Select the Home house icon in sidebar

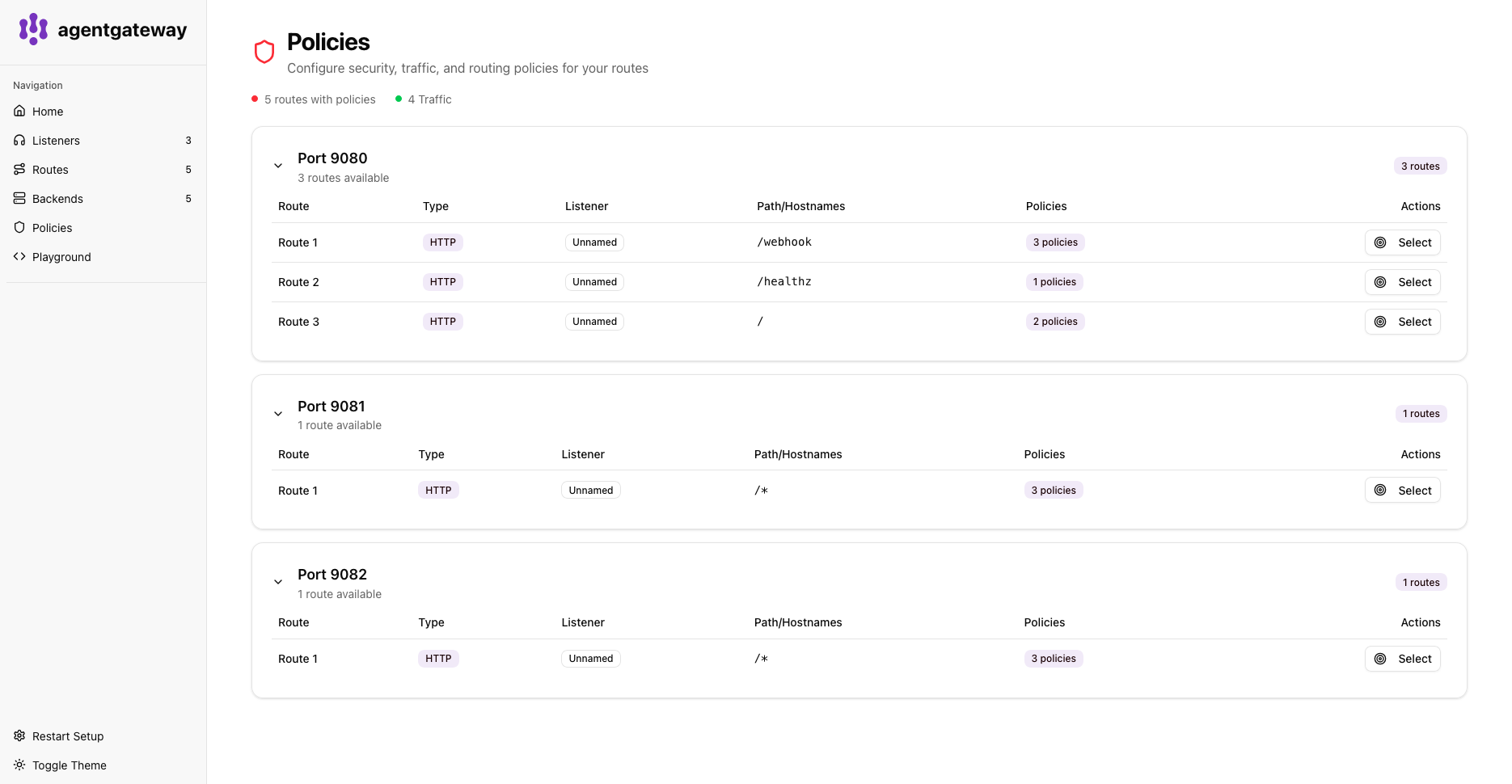[x=19, y=111]
